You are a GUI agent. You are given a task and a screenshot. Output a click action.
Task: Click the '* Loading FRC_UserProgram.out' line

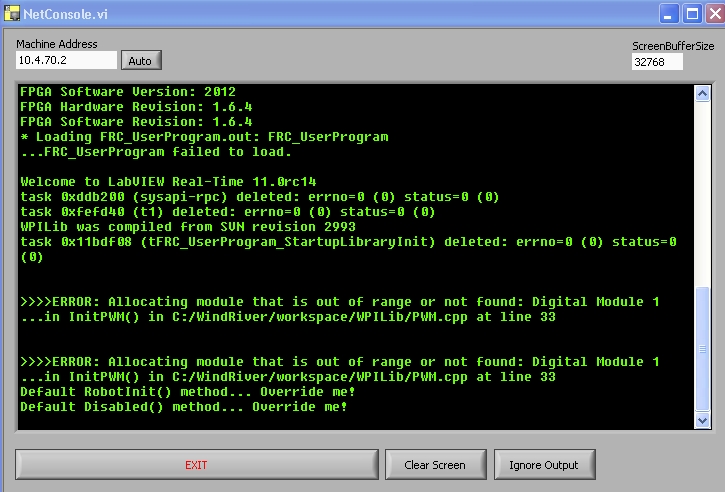204,137
